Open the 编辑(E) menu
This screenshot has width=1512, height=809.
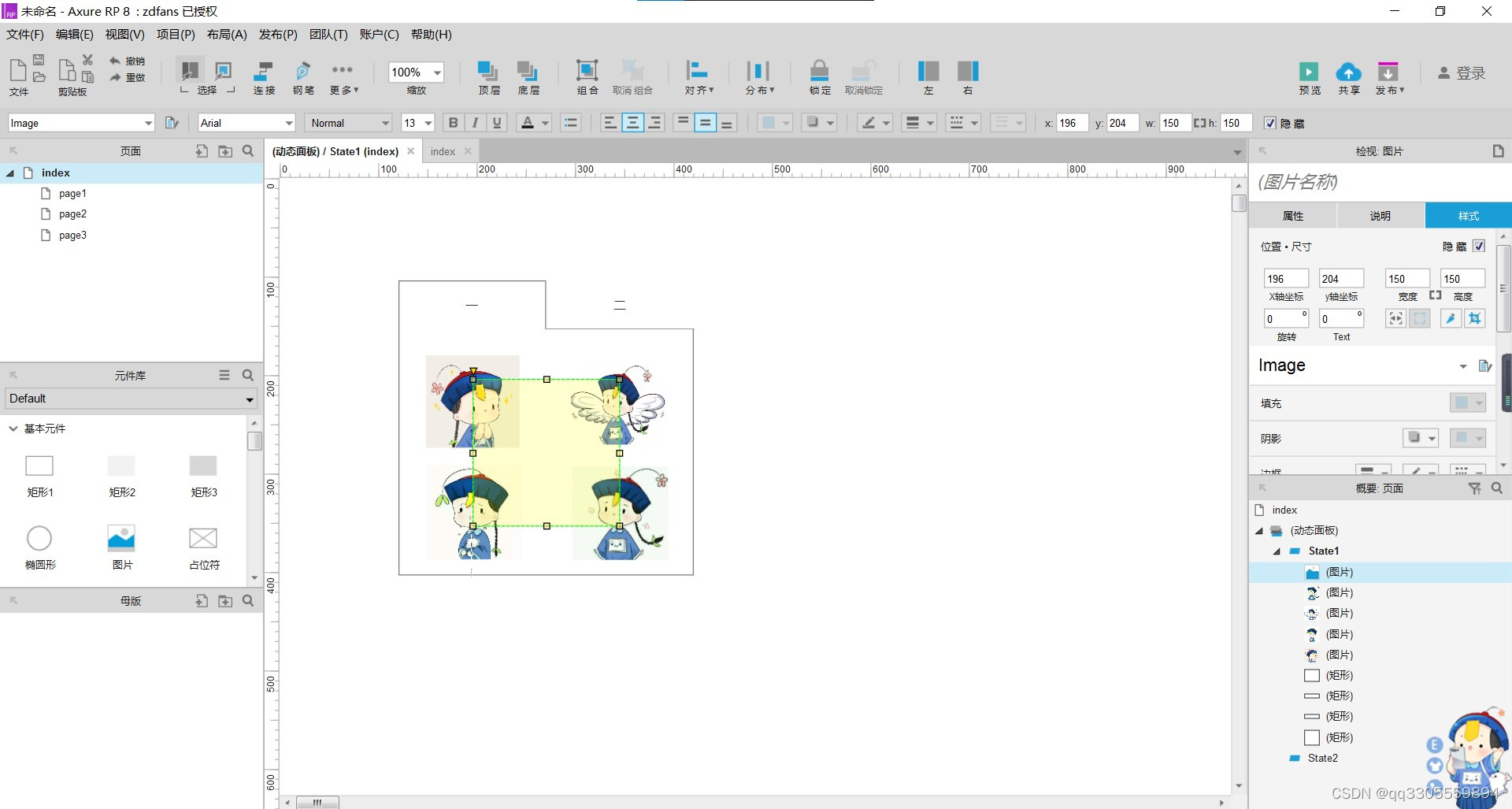[74, 35]
